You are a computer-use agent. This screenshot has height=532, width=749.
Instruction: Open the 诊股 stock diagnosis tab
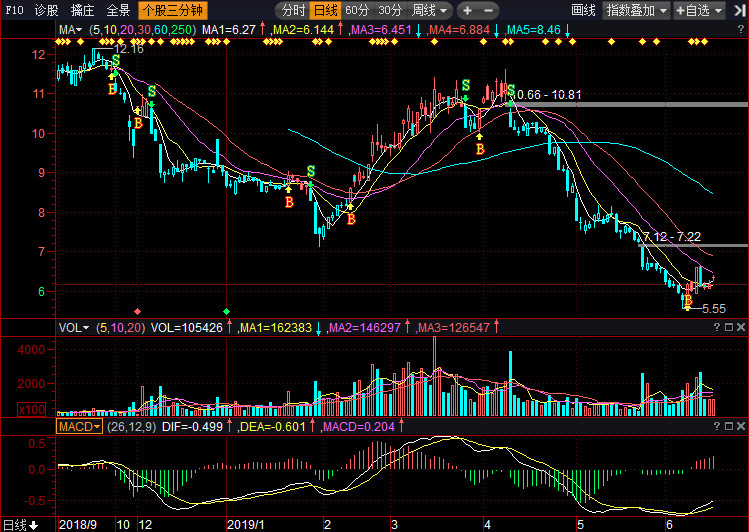pos(46,10)
